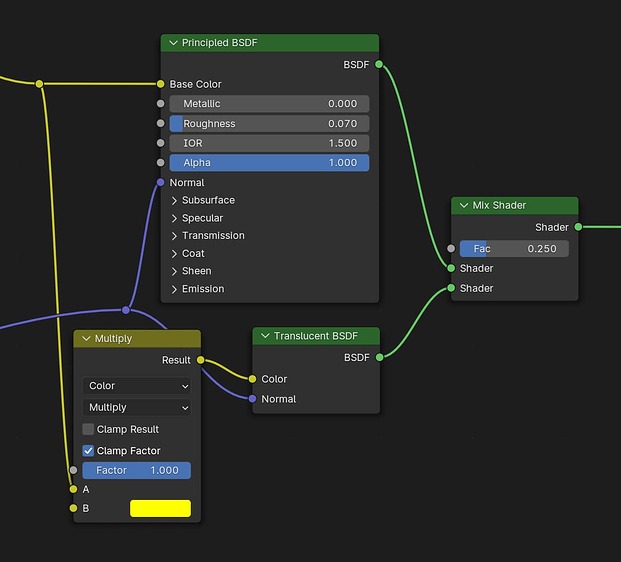The height and width of the screenshot is (562, 621).
Task: Open the Multiply blend mode dropdown
Action: pos(137,407)
